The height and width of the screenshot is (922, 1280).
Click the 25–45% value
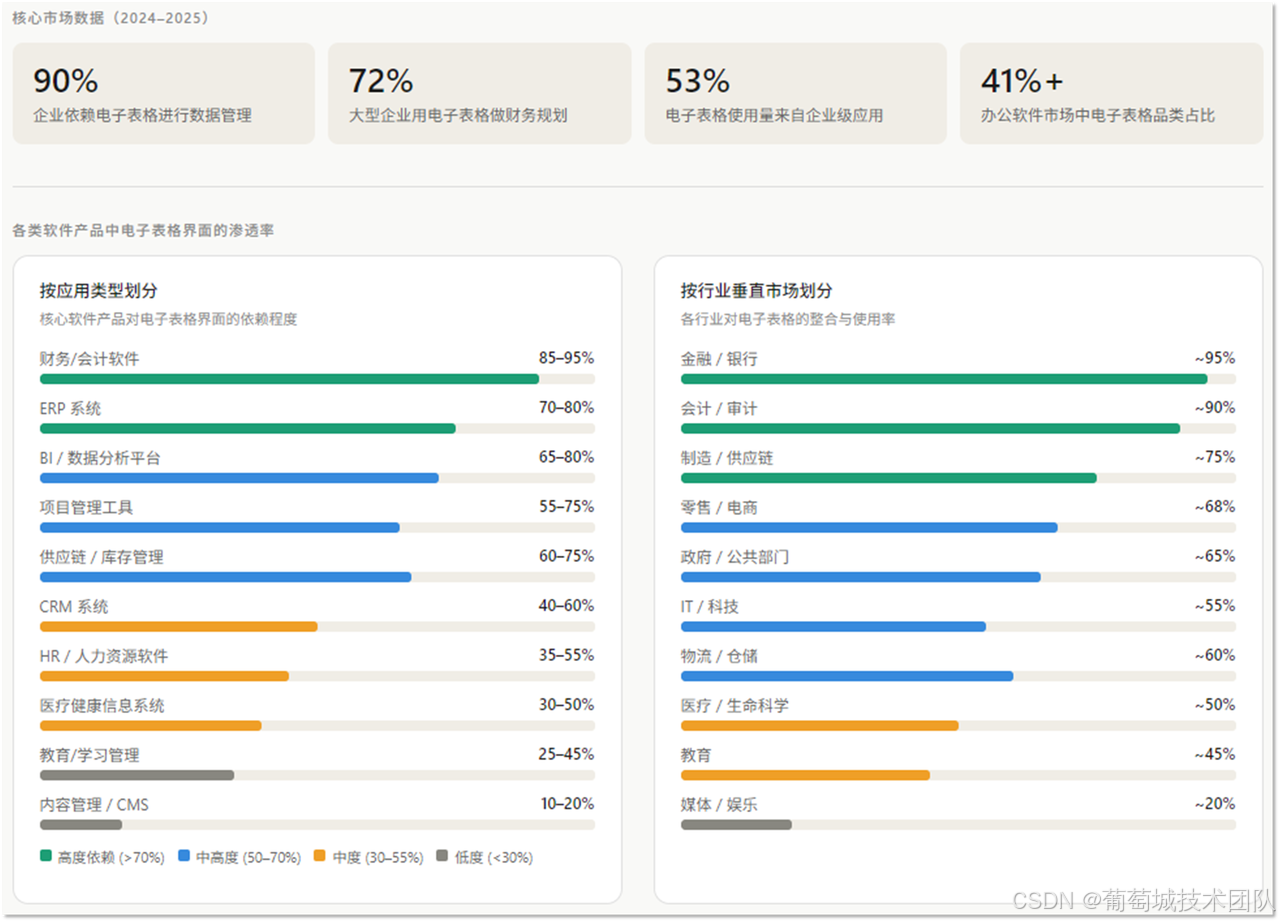[x=567, y=754]
